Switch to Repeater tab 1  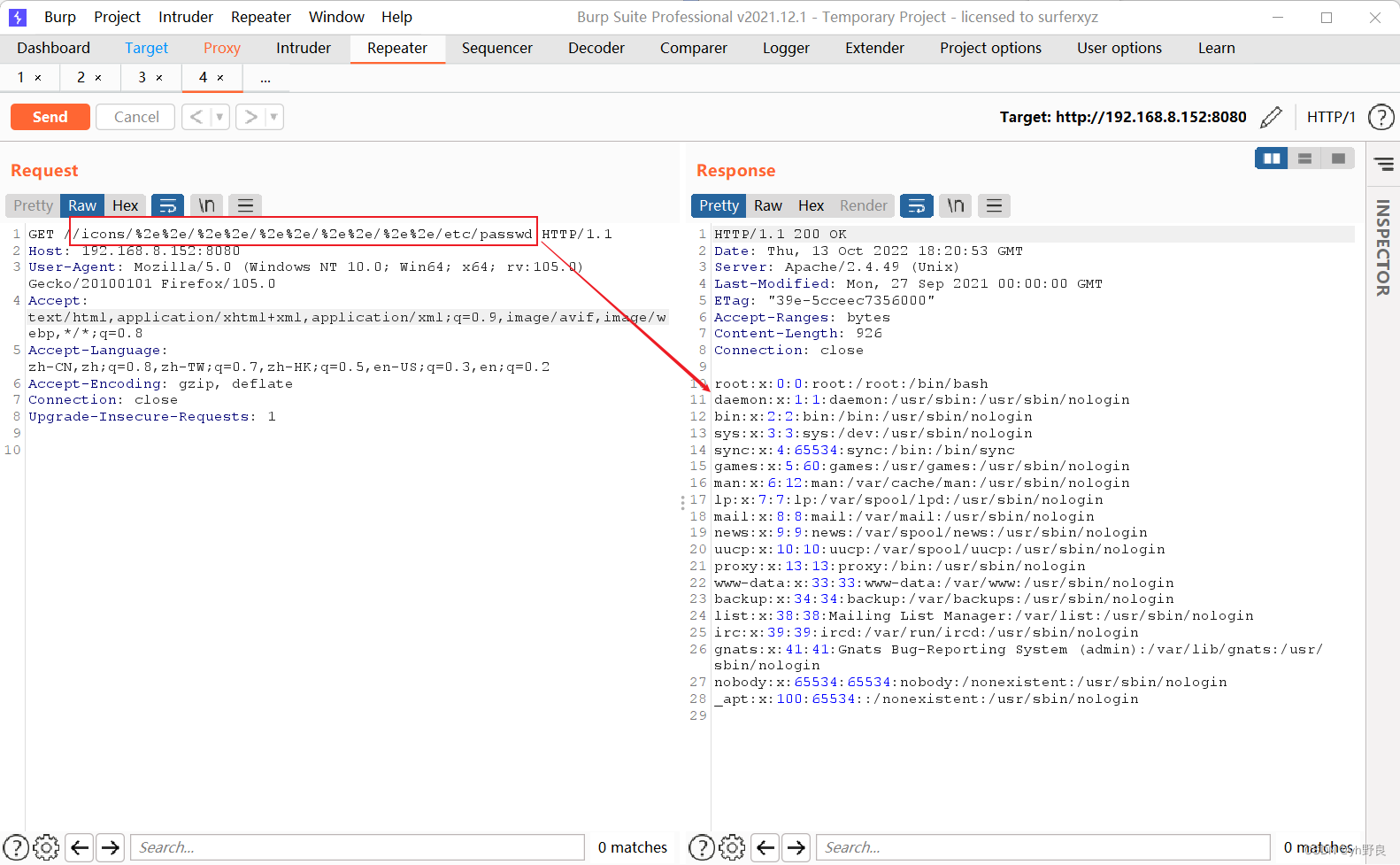coord(20,78)
